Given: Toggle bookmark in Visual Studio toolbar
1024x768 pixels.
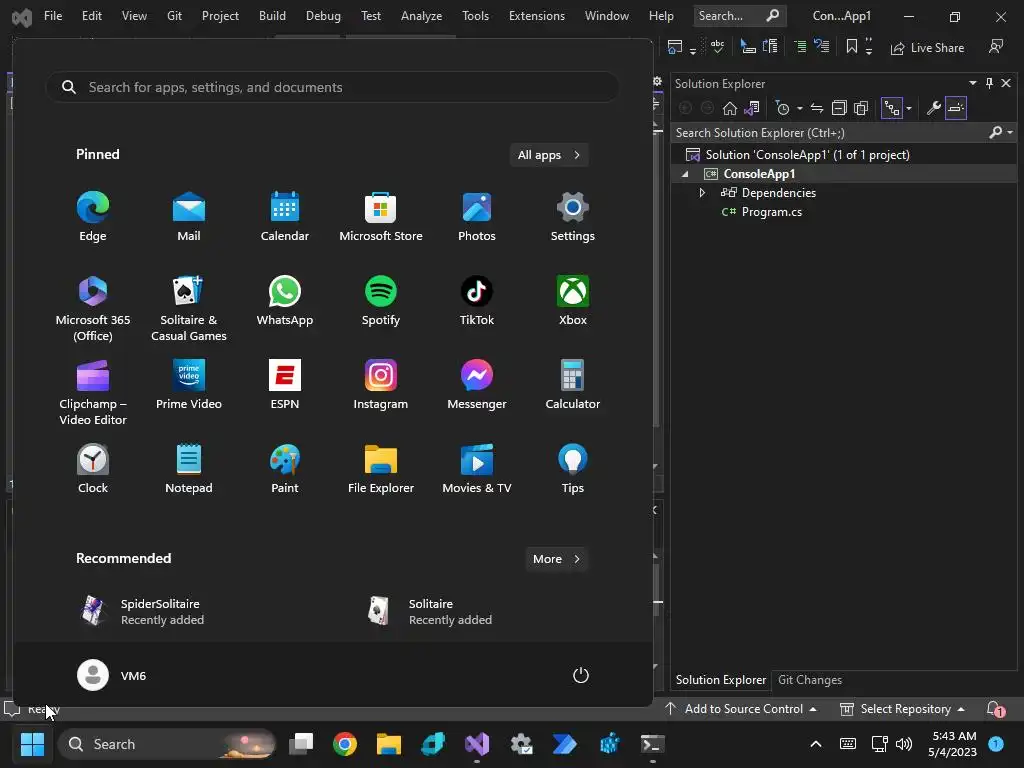Looking at the screenshot, I should pyautogui.click(x=852, y=47).
